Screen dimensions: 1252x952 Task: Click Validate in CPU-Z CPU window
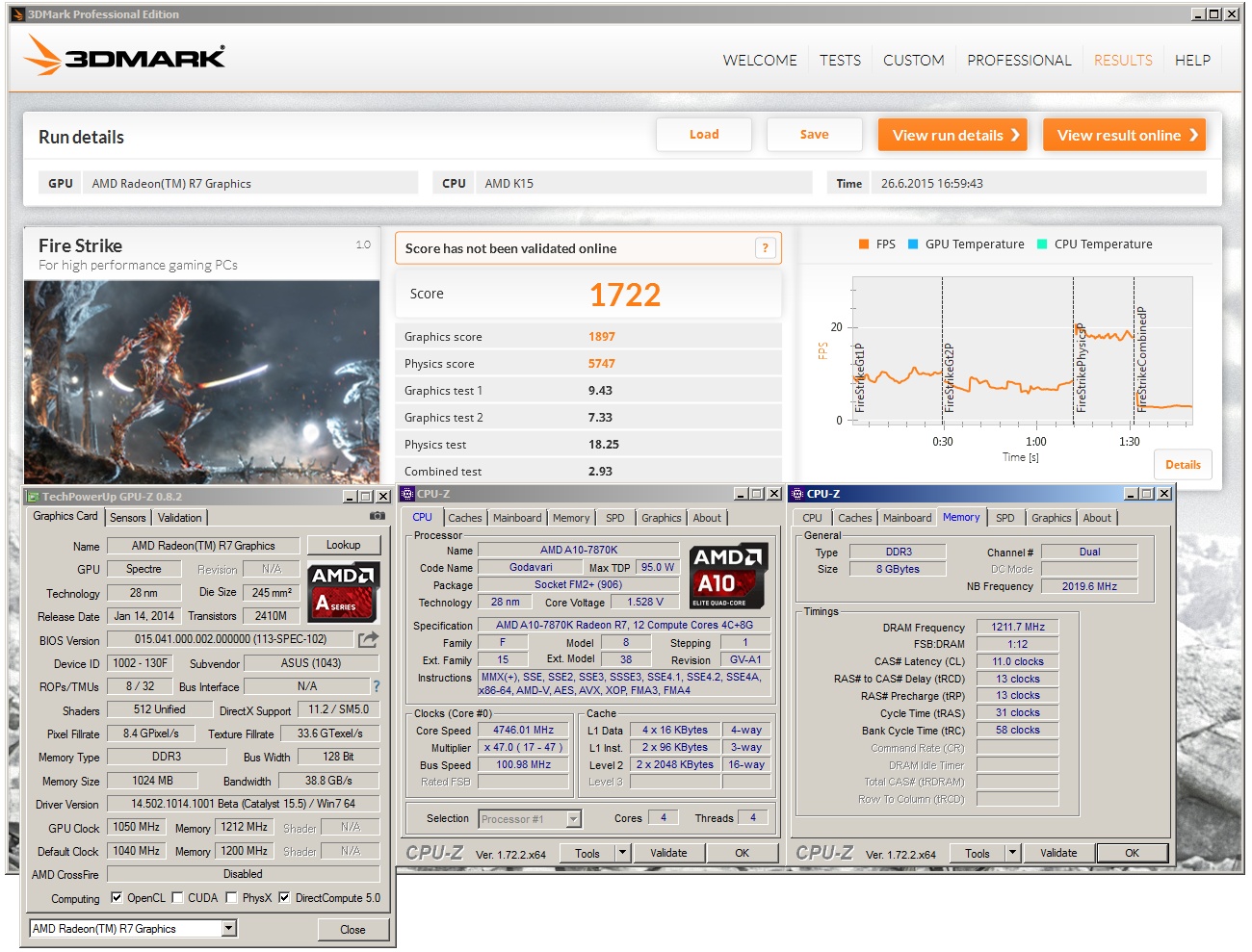[x=668, y=853]
